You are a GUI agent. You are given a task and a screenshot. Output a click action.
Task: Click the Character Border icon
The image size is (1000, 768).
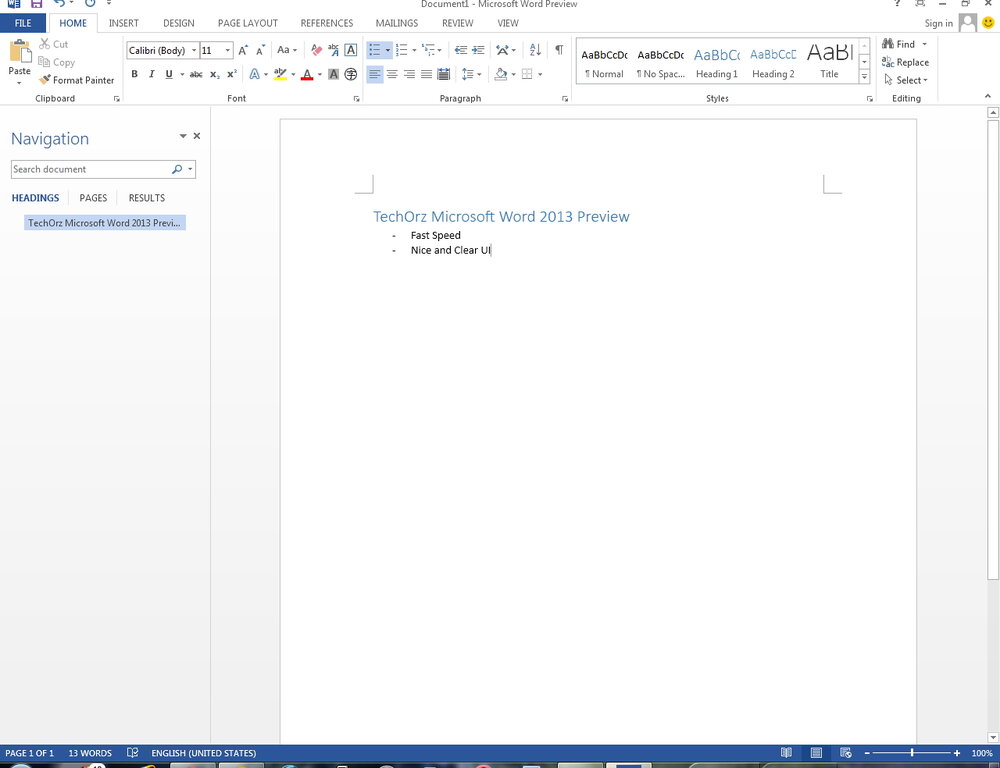click(351, 50)
